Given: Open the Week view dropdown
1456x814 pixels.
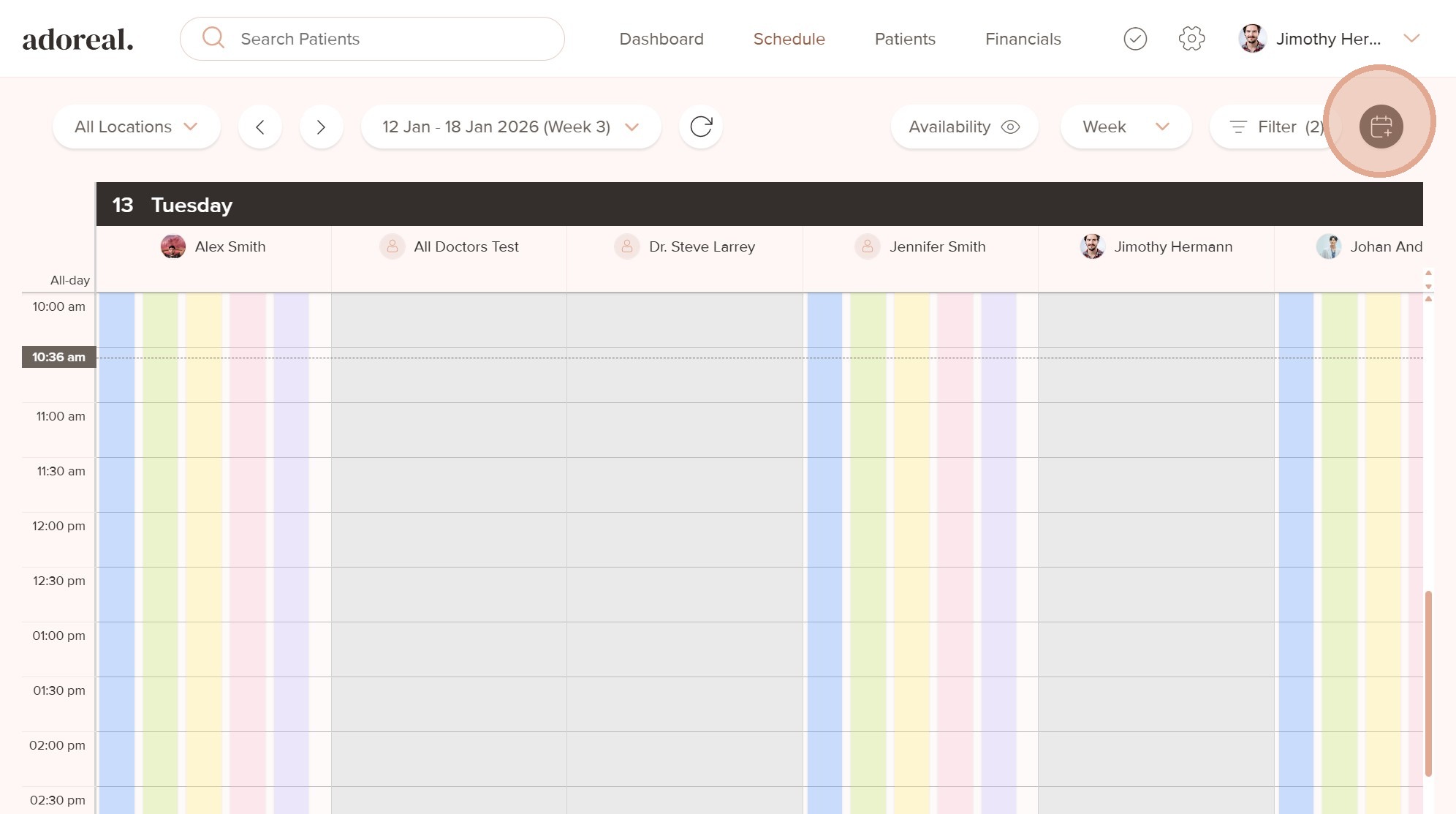Looking at the screenshot, I should coord(1125,127).
